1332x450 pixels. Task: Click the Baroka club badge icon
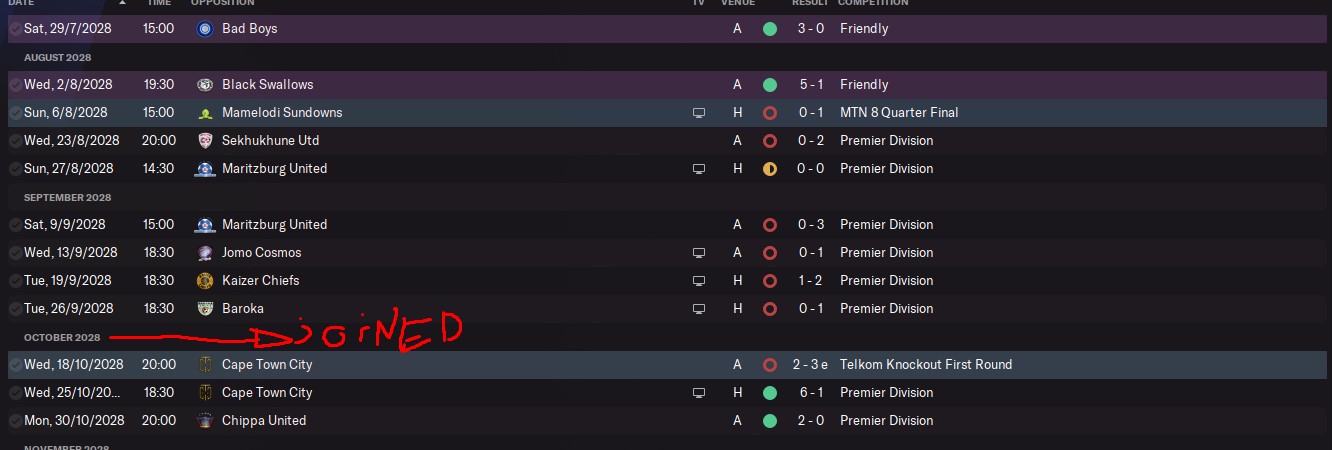click(x=205, y=309)
